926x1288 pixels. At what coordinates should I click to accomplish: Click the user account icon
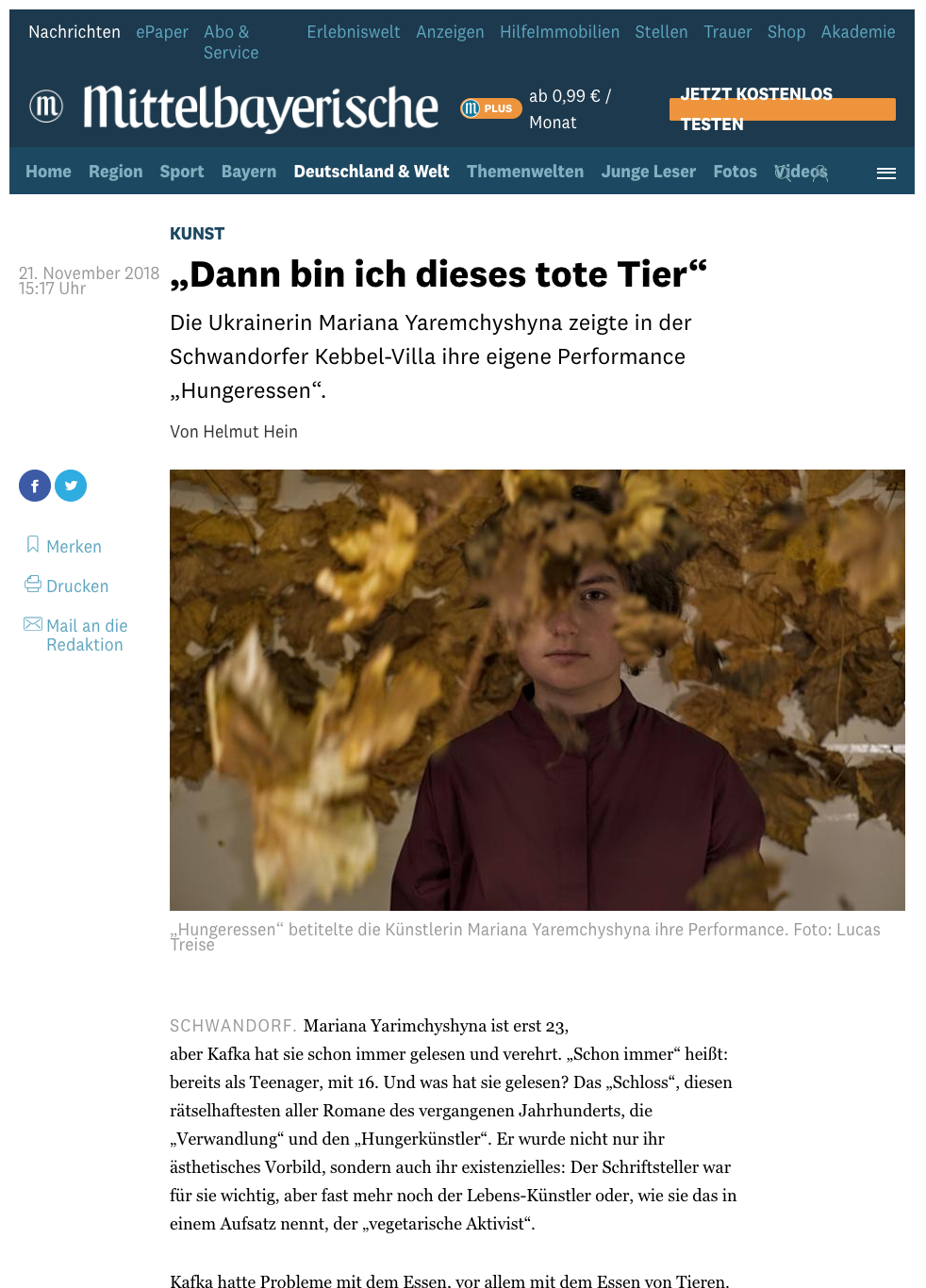click(x=819, y=173)
